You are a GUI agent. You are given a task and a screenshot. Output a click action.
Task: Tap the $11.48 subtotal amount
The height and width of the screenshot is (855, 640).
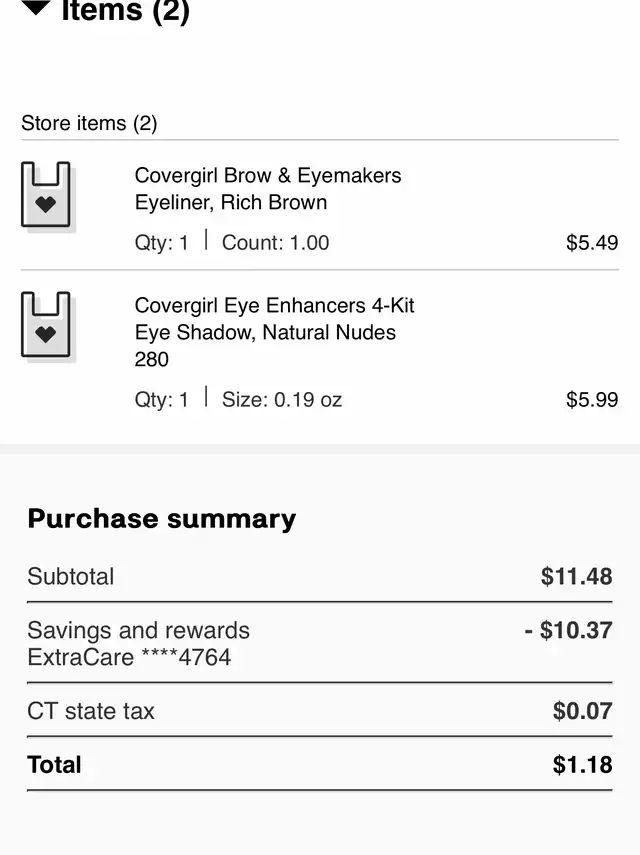coord(577,576)
